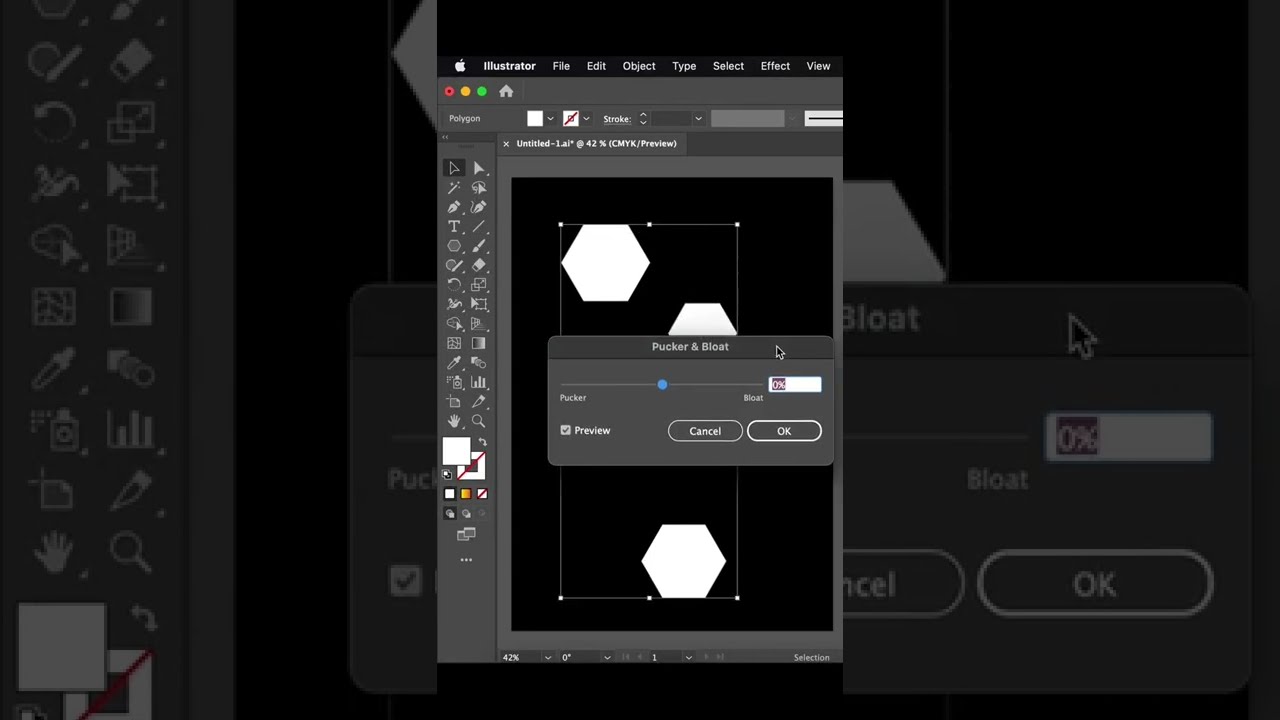
Task: Click the large fill color swatch in toolbox
Action: [456, 451]
